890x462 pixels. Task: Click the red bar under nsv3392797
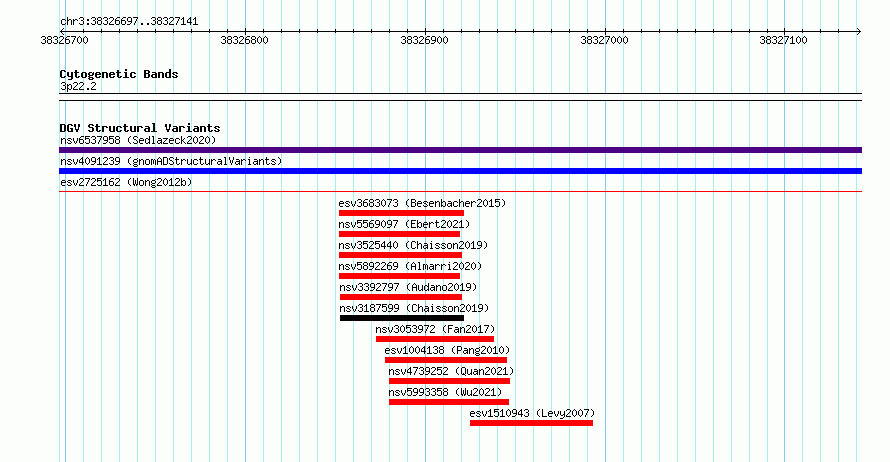pyautogui.click(x=401, y=297)
